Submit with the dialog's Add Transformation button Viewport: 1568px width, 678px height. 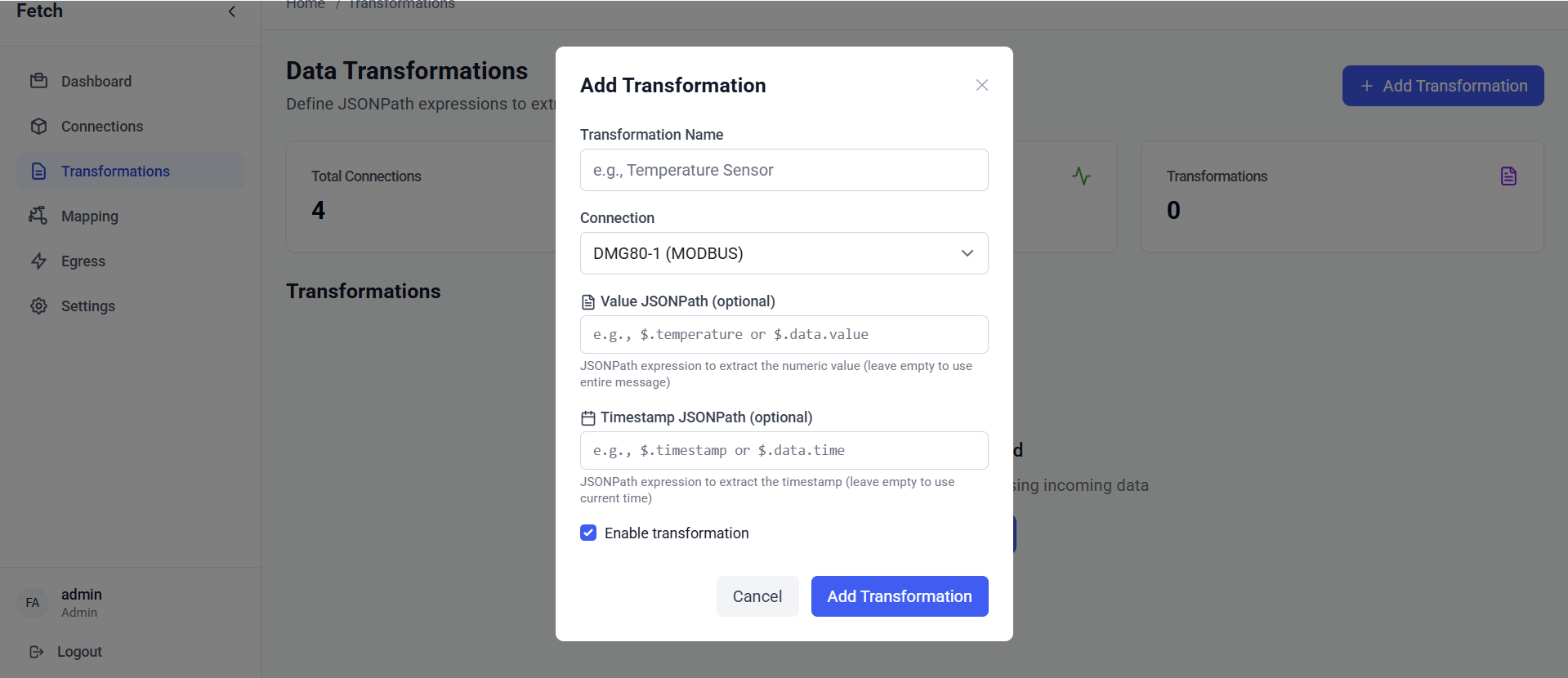coord(899,596)
